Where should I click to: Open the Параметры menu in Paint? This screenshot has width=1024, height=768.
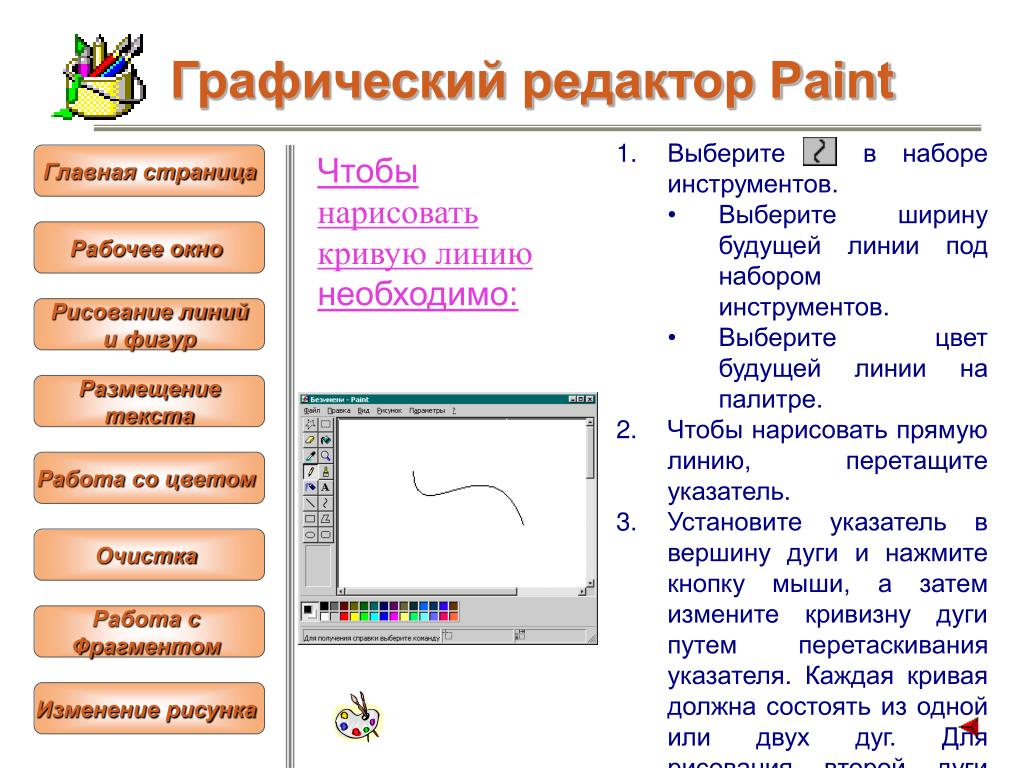[427, 411]
